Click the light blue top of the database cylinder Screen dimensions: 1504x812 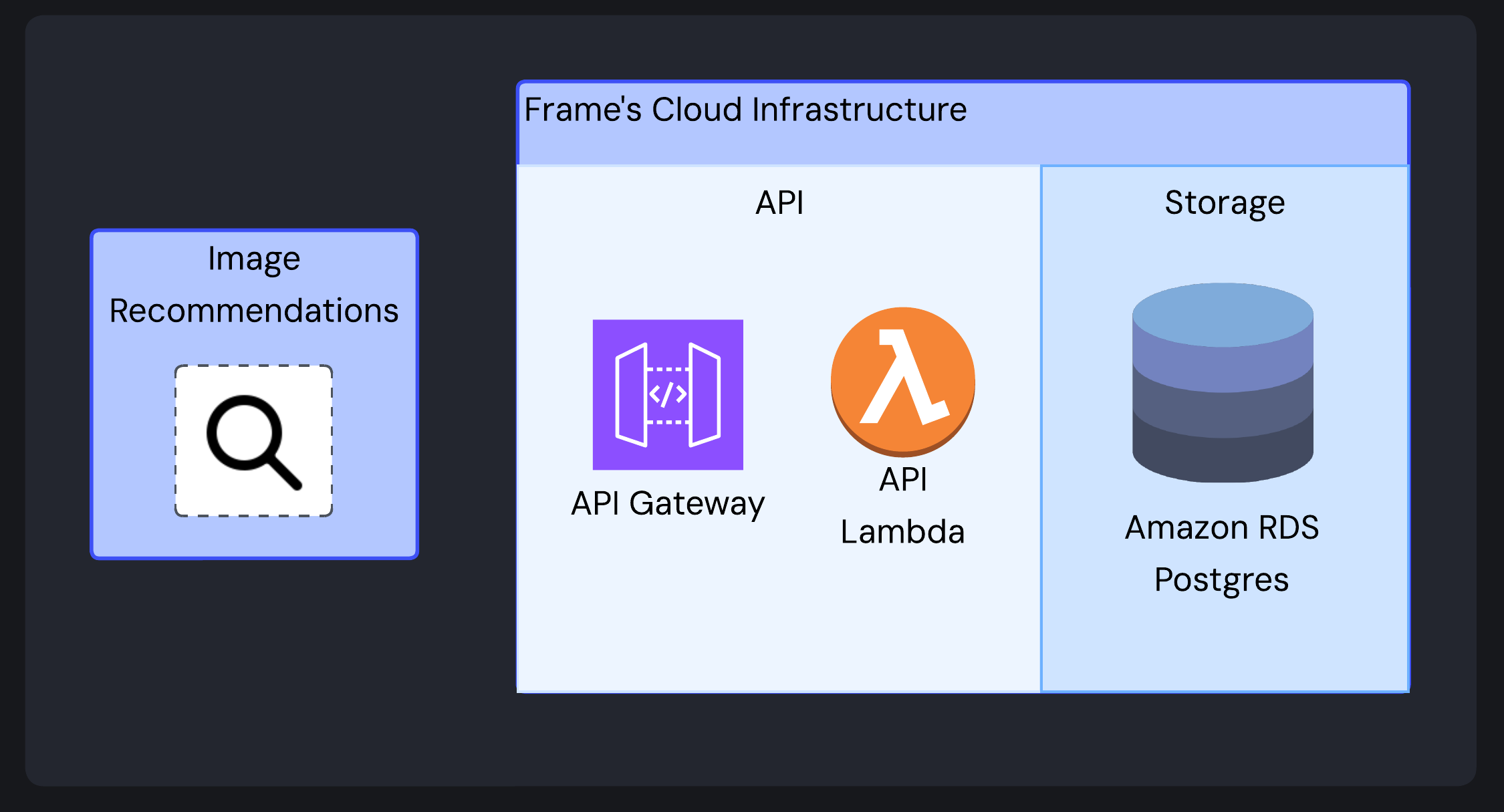(1223, 314)
